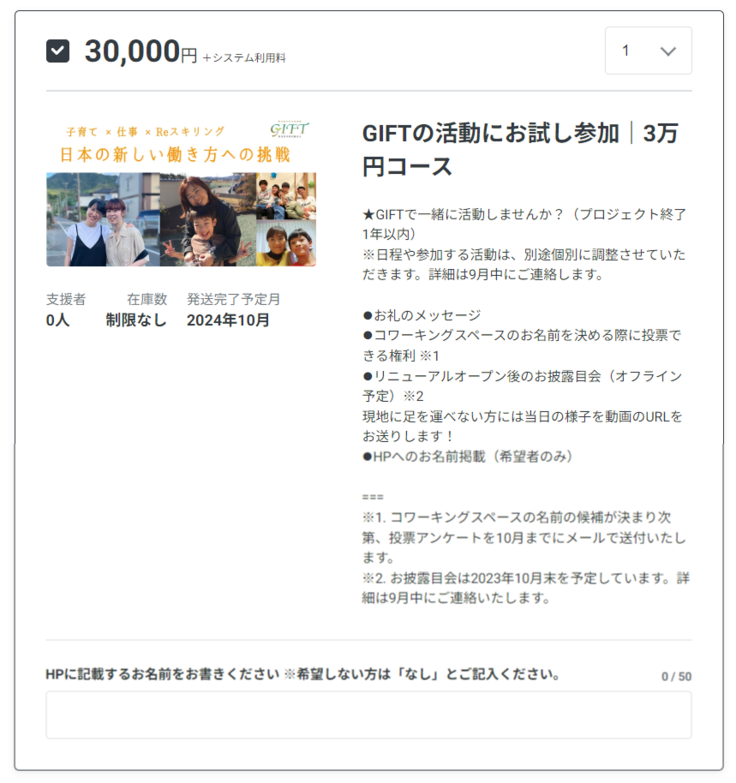Image resolution: width=736 pixels, height=783 pixels.
Task: Click the 0 / 50 character counter
Action: click(x=677, y=677)
